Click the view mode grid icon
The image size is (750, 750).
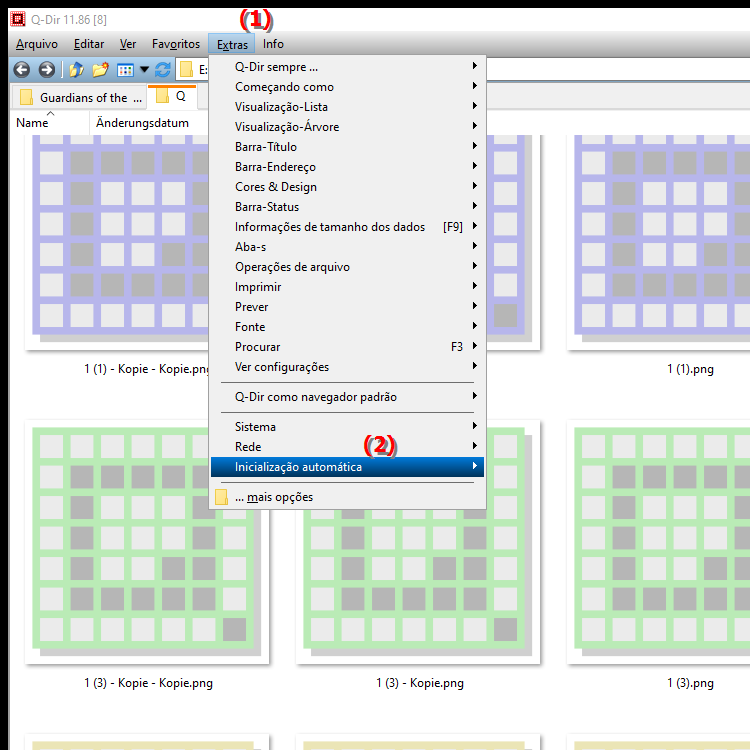125,70
